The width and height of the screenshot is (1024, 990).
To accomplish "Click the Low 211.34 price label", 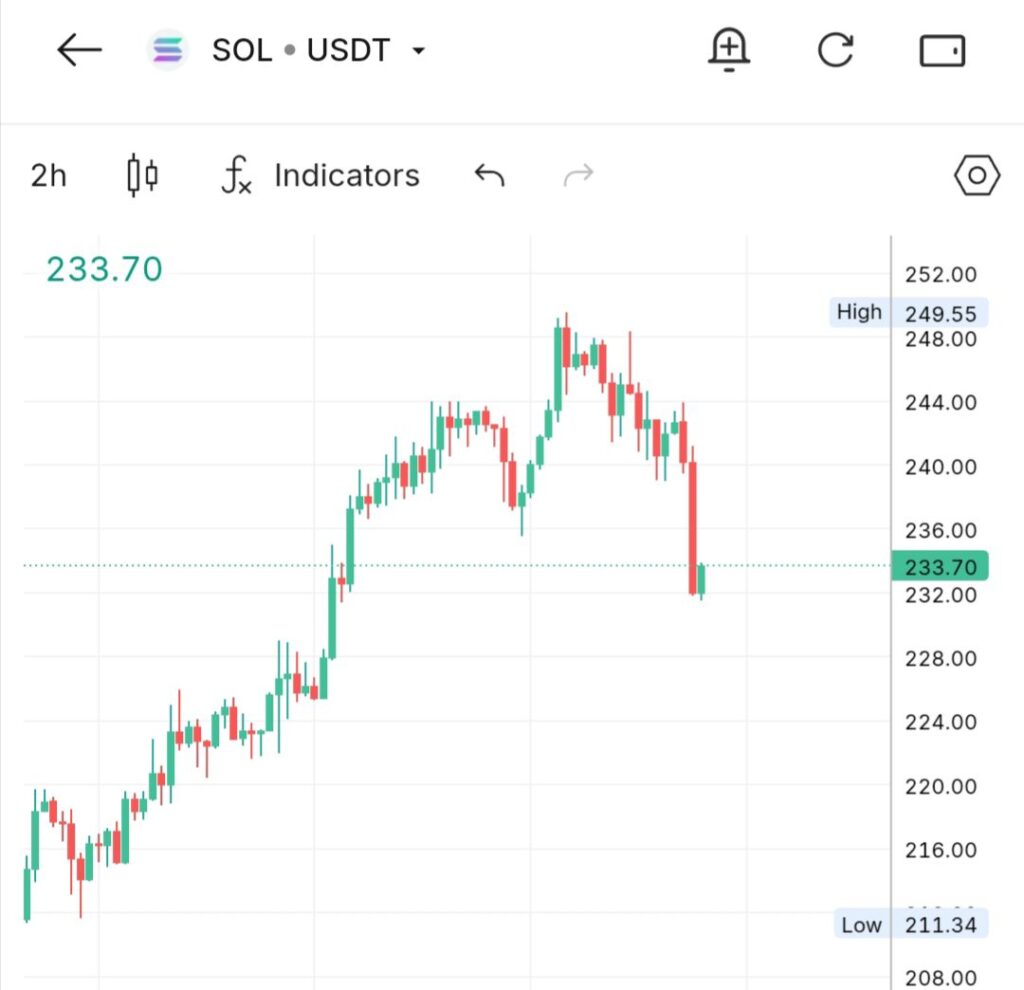I will 910,925.
